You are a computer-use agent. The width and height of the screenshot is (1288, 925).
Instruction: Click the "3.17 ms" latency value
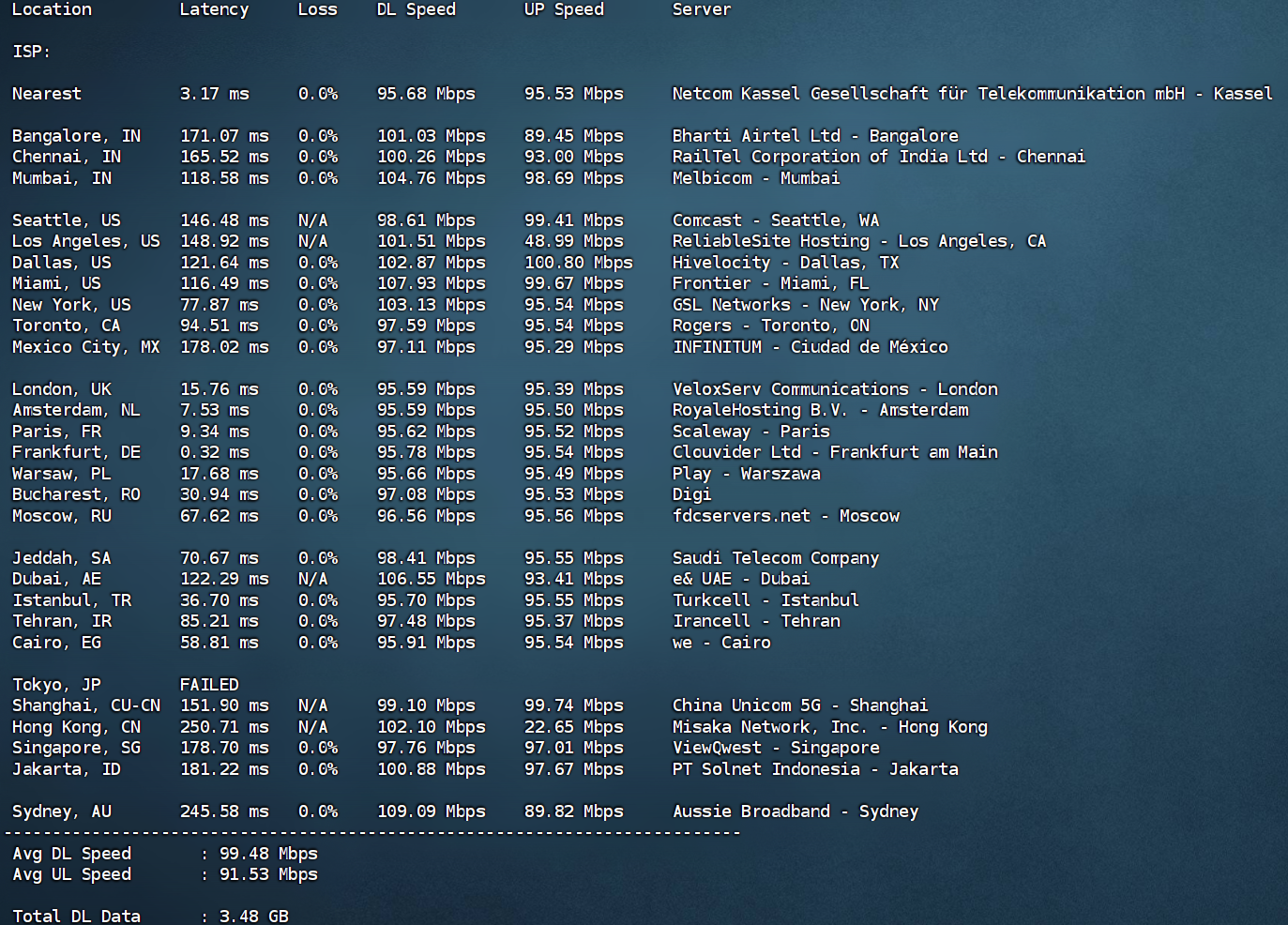[215, 94]
